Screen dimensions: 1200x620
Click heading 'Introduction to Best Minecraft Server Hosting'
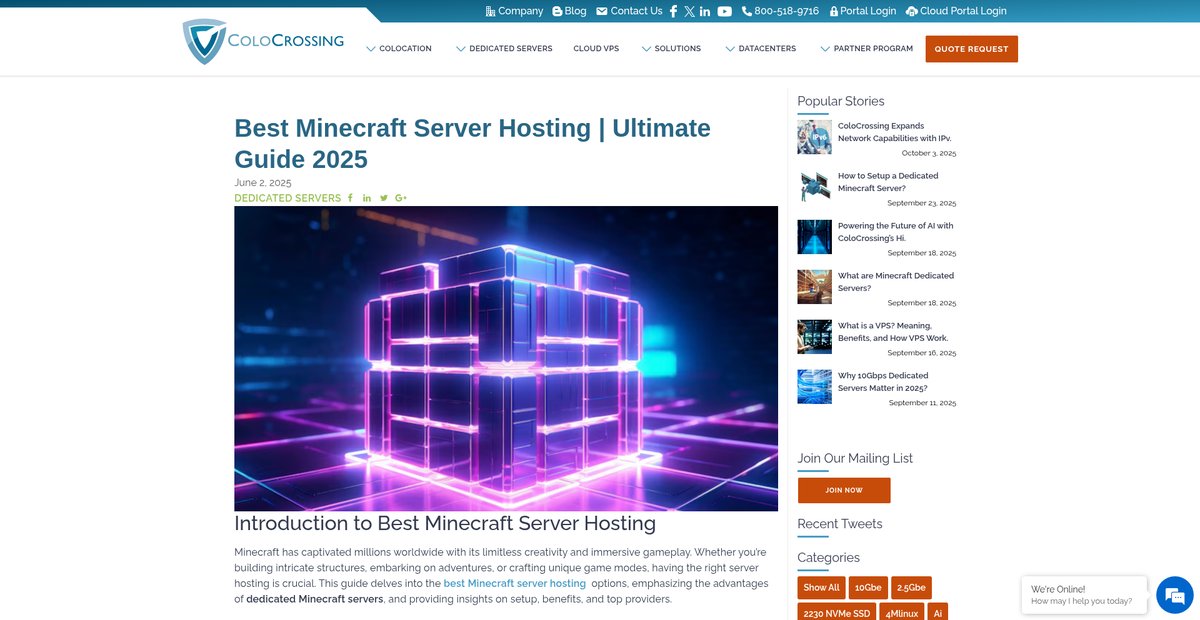point(445,523)
